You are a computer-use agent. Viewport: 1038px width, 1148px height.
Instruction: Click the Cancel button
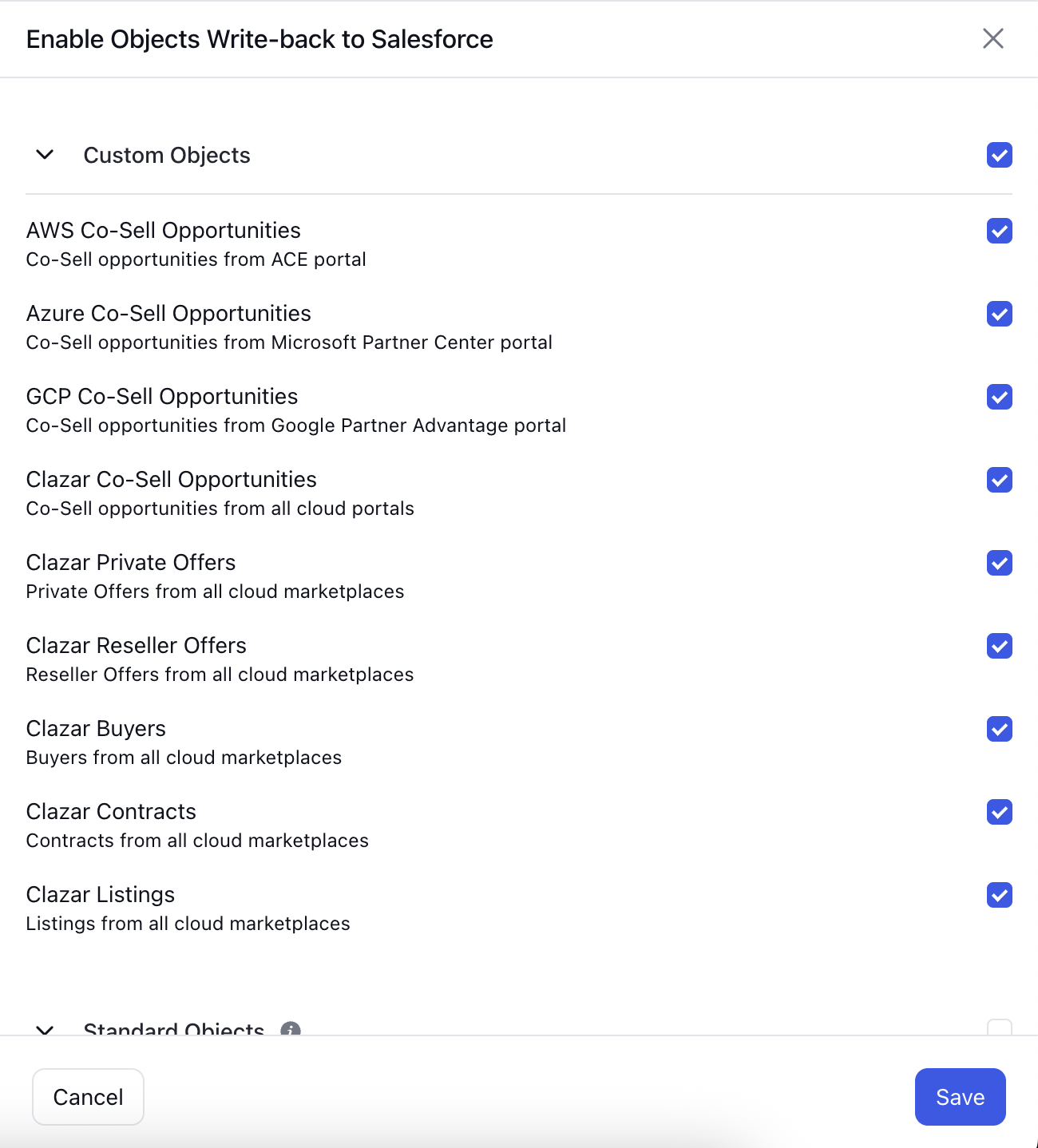[88, 1097]
